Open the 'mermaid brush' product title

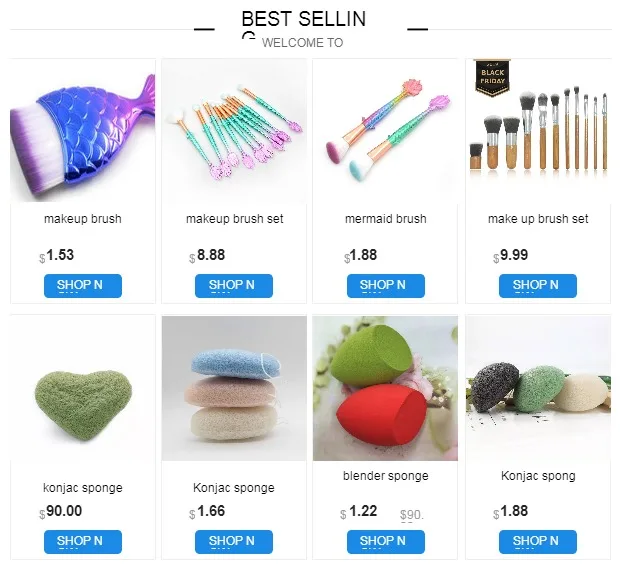pyautogui.click(x=386, y=219)
